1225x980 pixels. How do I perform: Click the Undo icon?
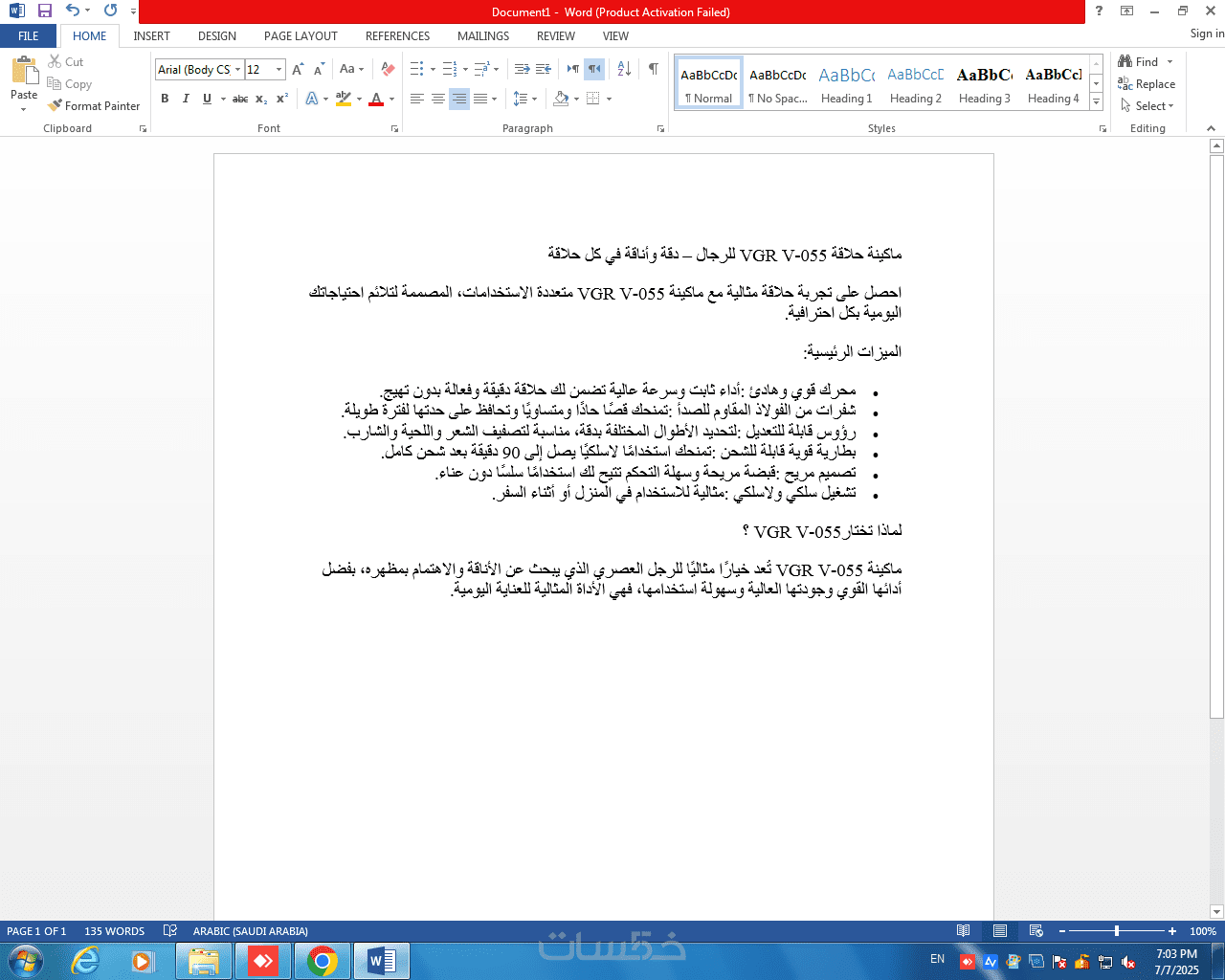73,11
